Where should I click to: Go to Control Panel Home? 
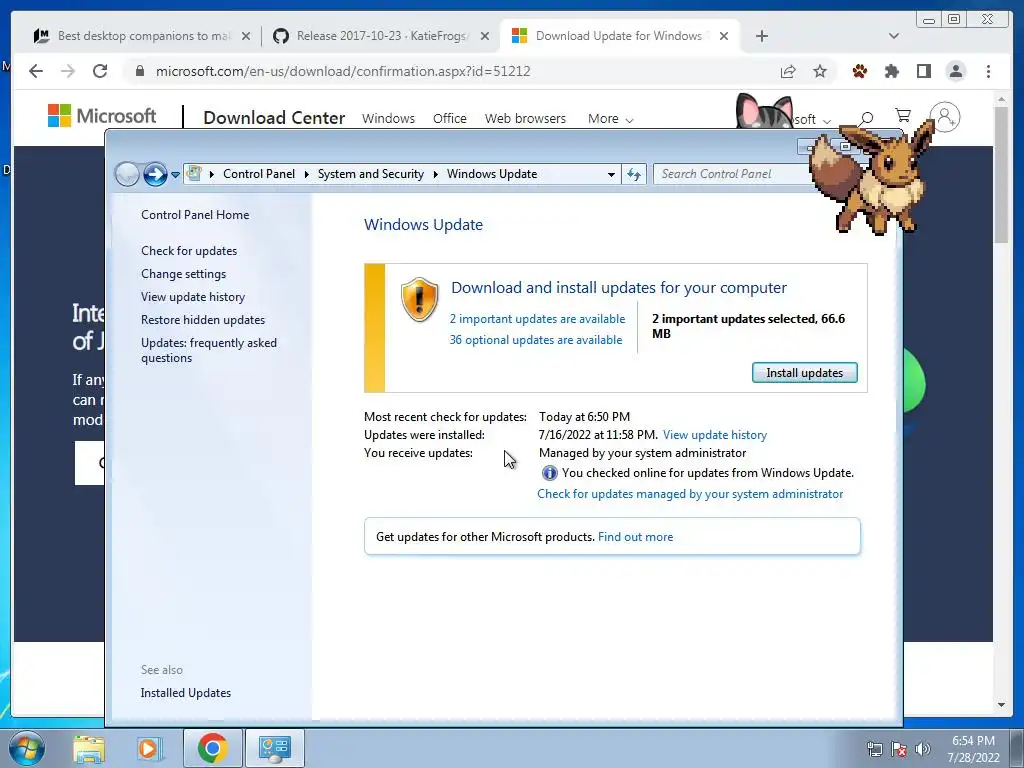tap(195, 215)
